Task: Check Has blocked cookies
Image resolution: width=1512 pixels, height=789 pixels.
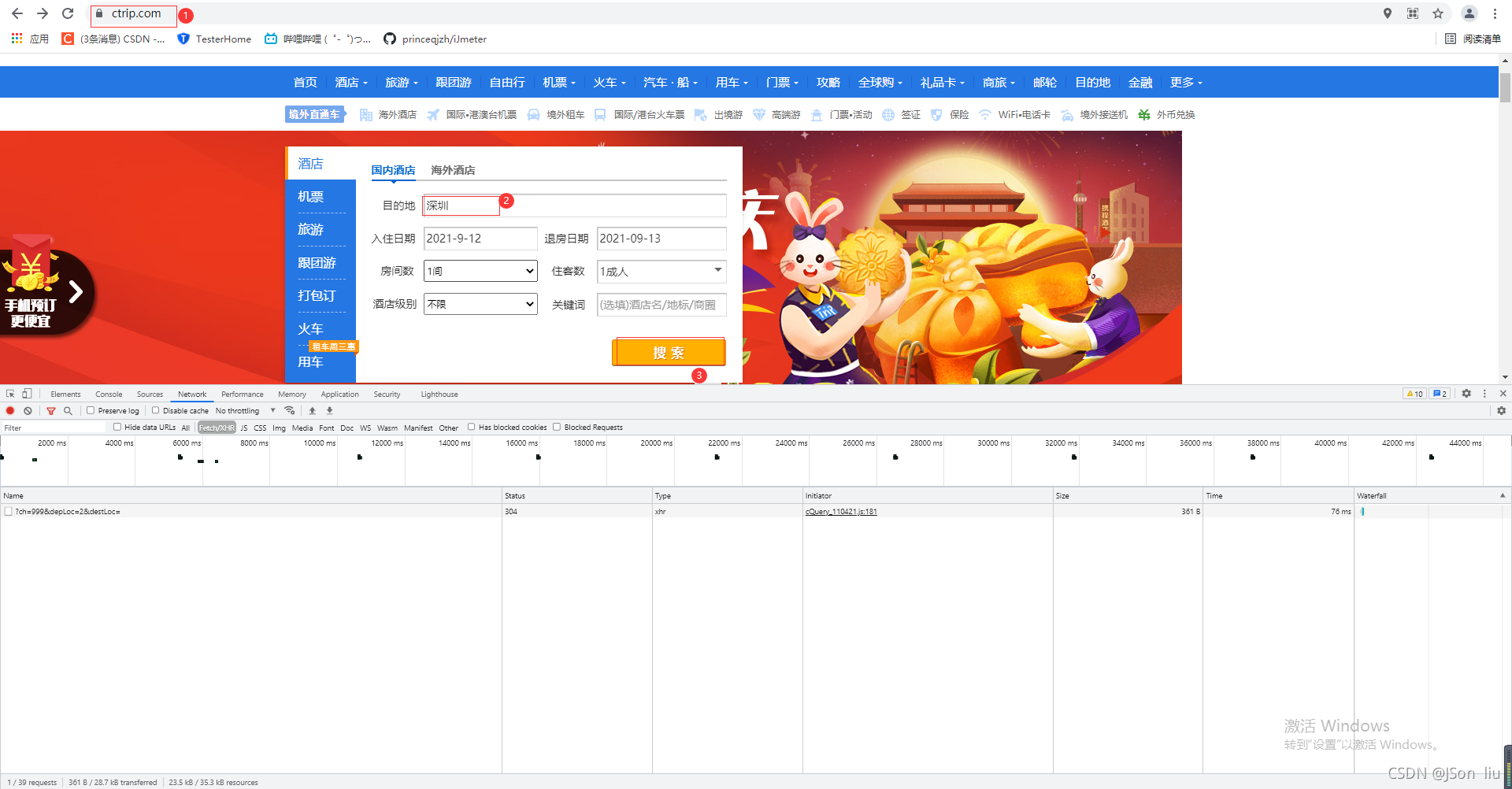Action: [471, 427]
